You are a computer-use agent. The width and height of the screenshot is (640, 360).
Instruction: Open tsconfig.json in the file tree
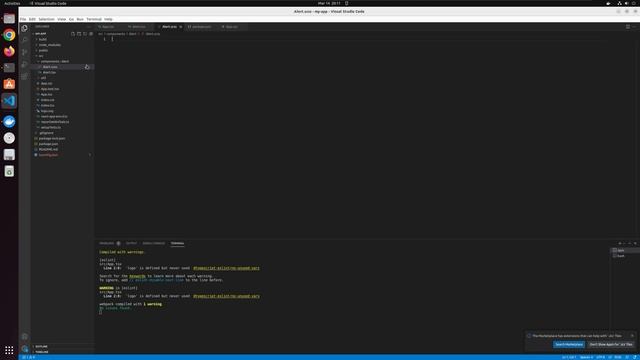tap(48, 155)
